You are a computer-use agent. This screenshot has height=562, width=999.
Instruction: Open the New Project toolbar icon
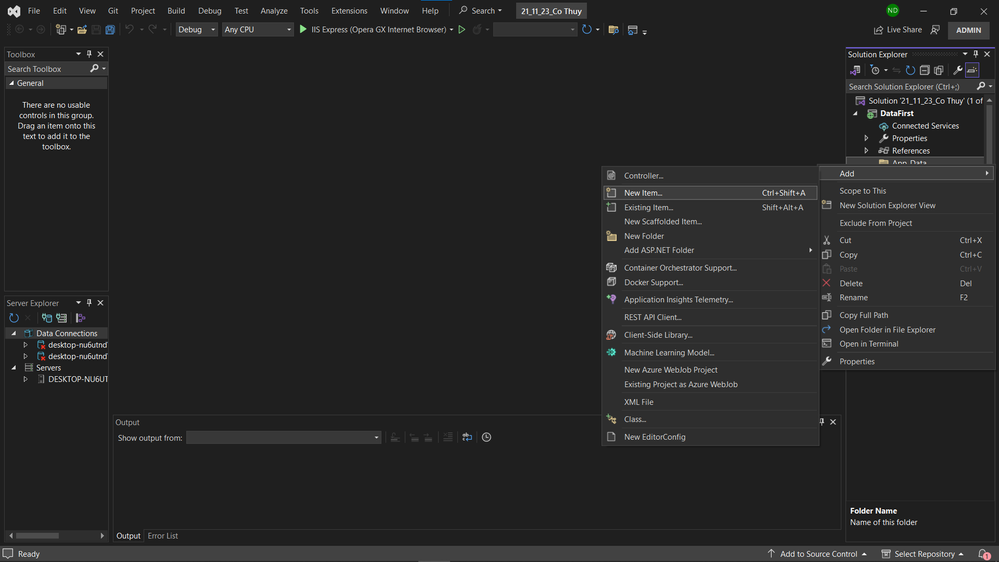click(x=61, y=29)
